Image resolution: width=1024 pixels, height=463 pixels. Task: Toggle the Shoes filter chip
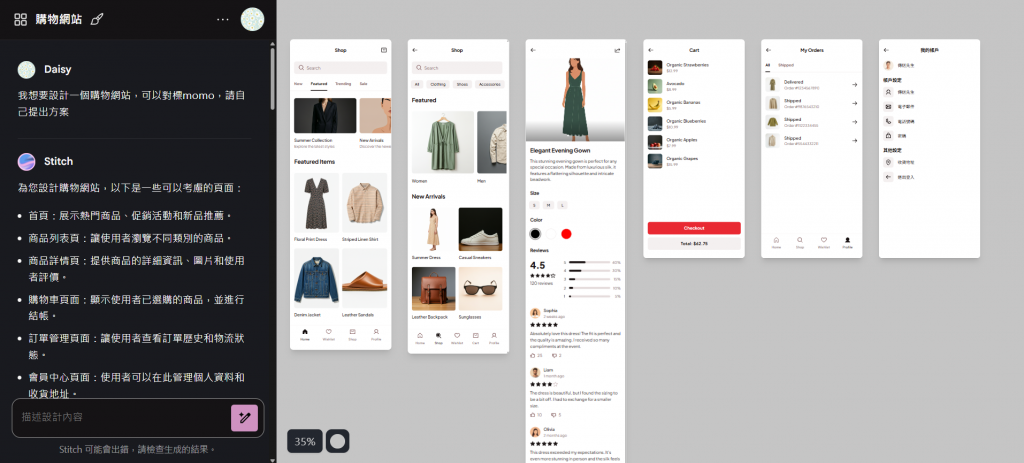pyautogui.click(x=462, y=84)
